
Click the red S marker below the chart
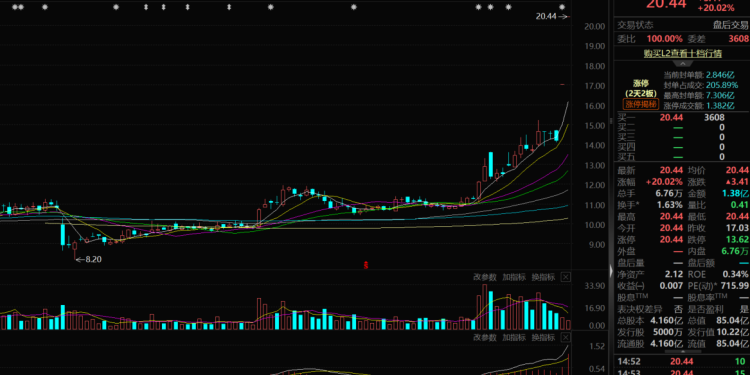coord(366,264)
